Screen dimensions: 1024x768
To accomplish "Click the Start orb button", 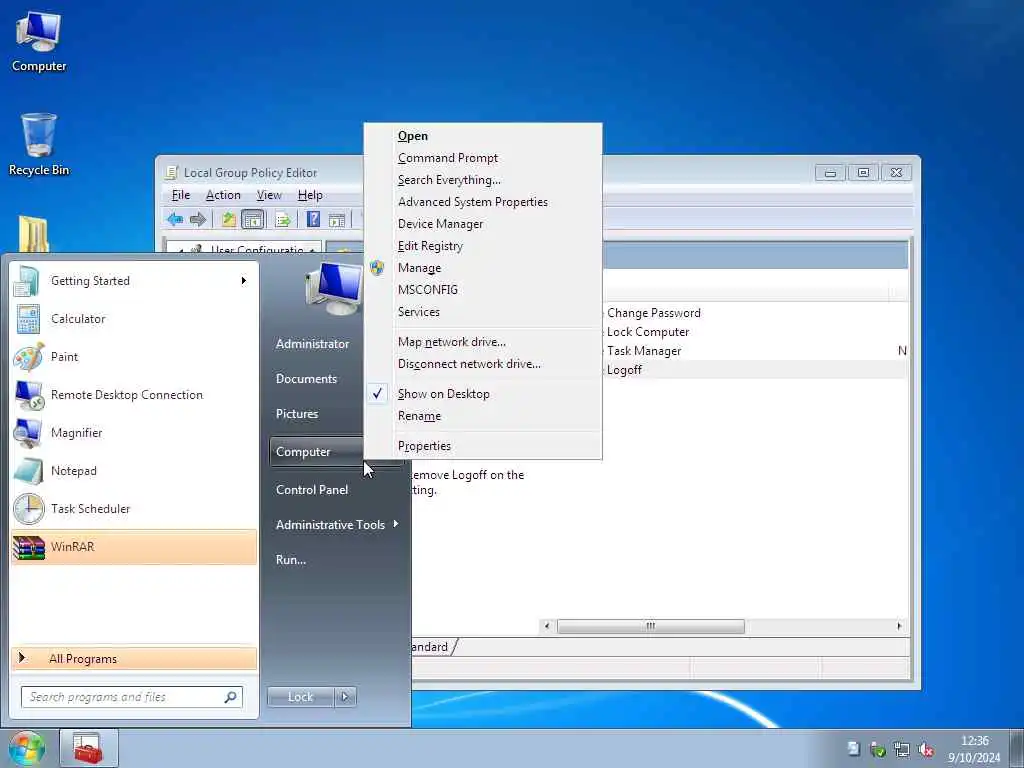I will (26, 748).
